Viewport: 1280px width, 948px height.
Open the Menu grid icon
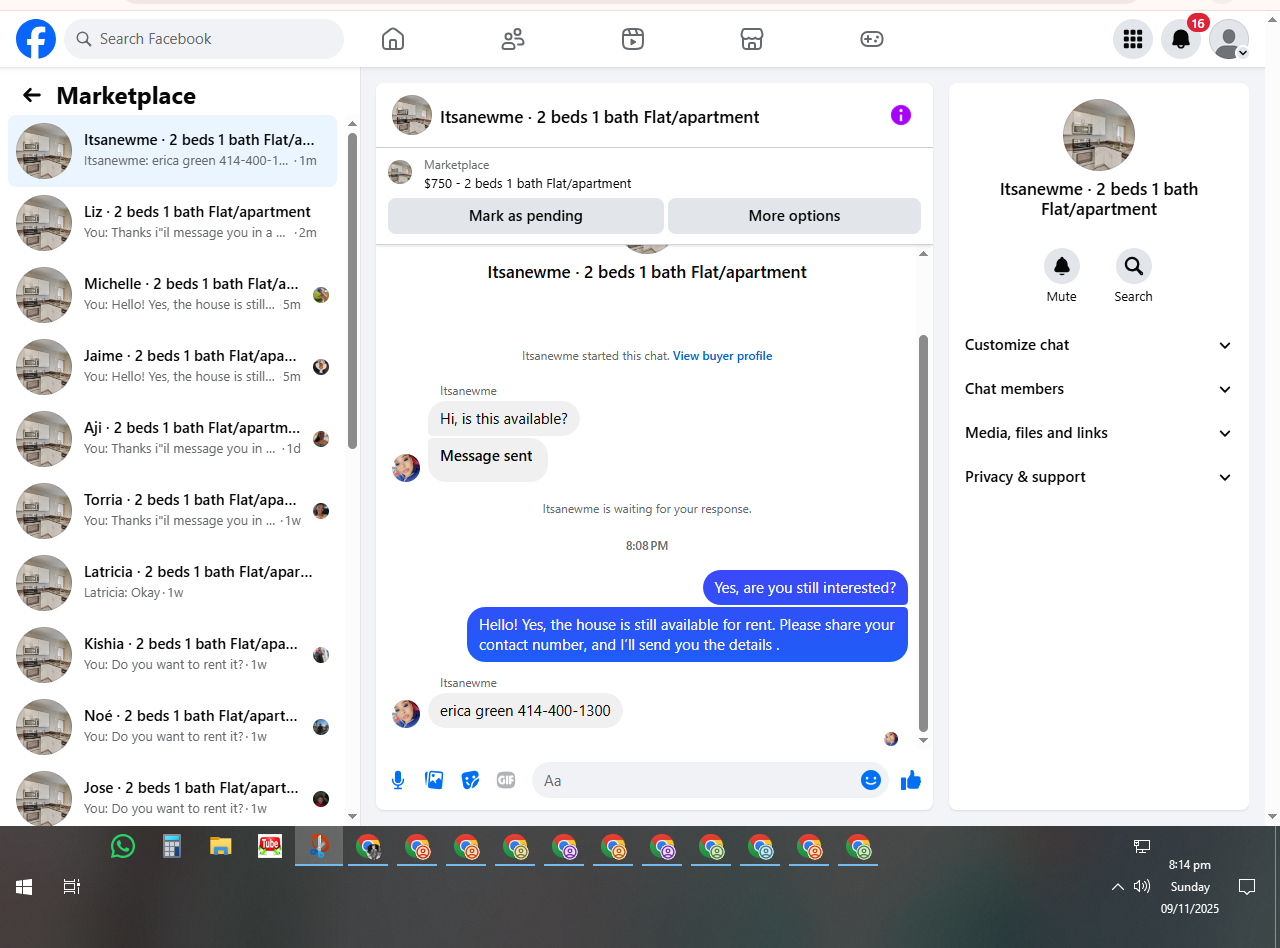[1133, 39]
